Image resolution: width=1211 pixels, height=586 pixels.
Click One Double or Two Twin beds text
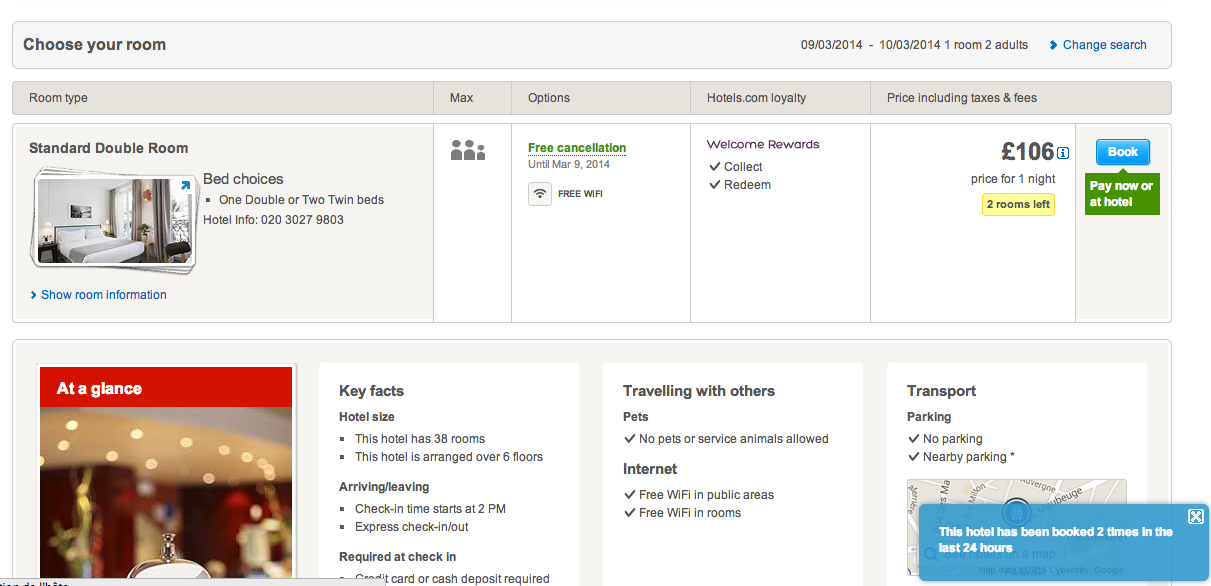[301, 200]
